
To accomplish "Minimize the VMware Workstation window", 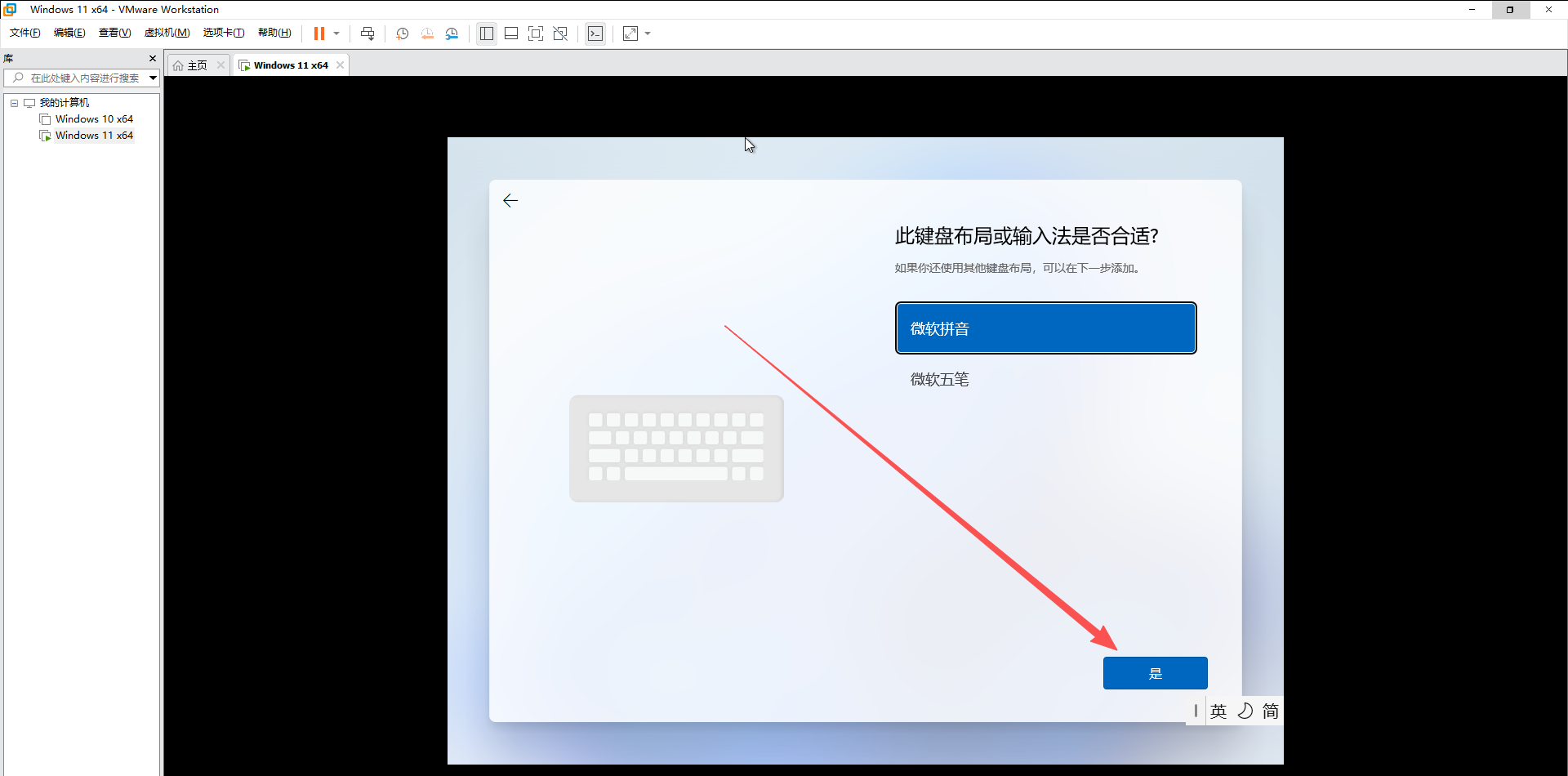I will click(1472, 10).
